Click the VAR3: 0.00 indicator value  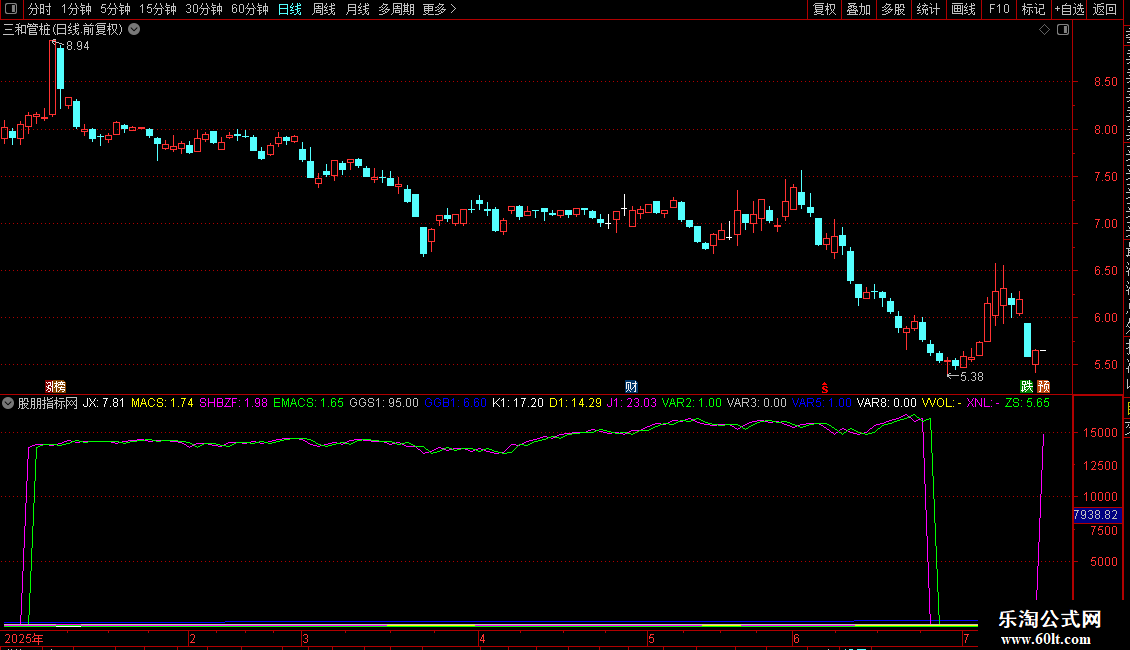[x=757, y=403]
